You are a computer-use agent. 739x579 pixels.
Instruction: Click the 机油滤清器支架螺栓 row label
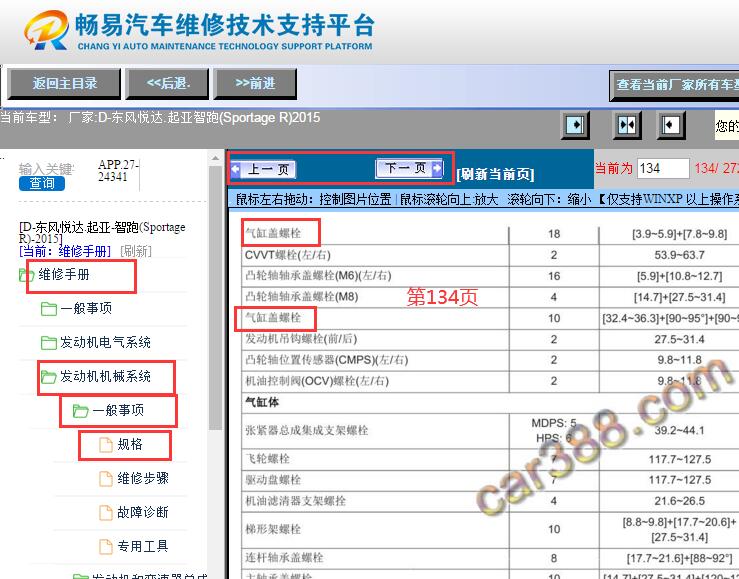click(x=295, y=501)
